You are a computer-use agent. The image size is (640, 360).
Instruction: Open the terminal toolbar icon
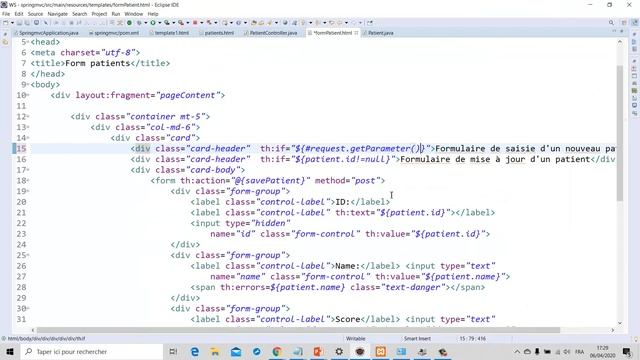(36, 23)
